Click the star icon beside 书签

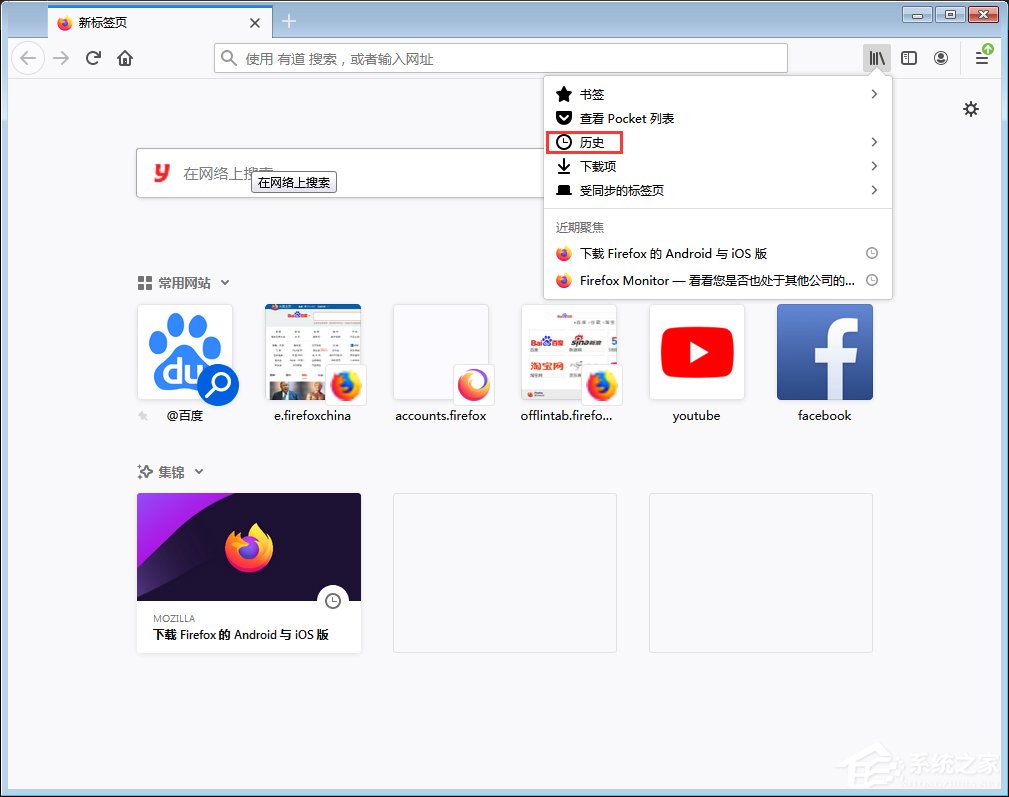pos(564,94)
